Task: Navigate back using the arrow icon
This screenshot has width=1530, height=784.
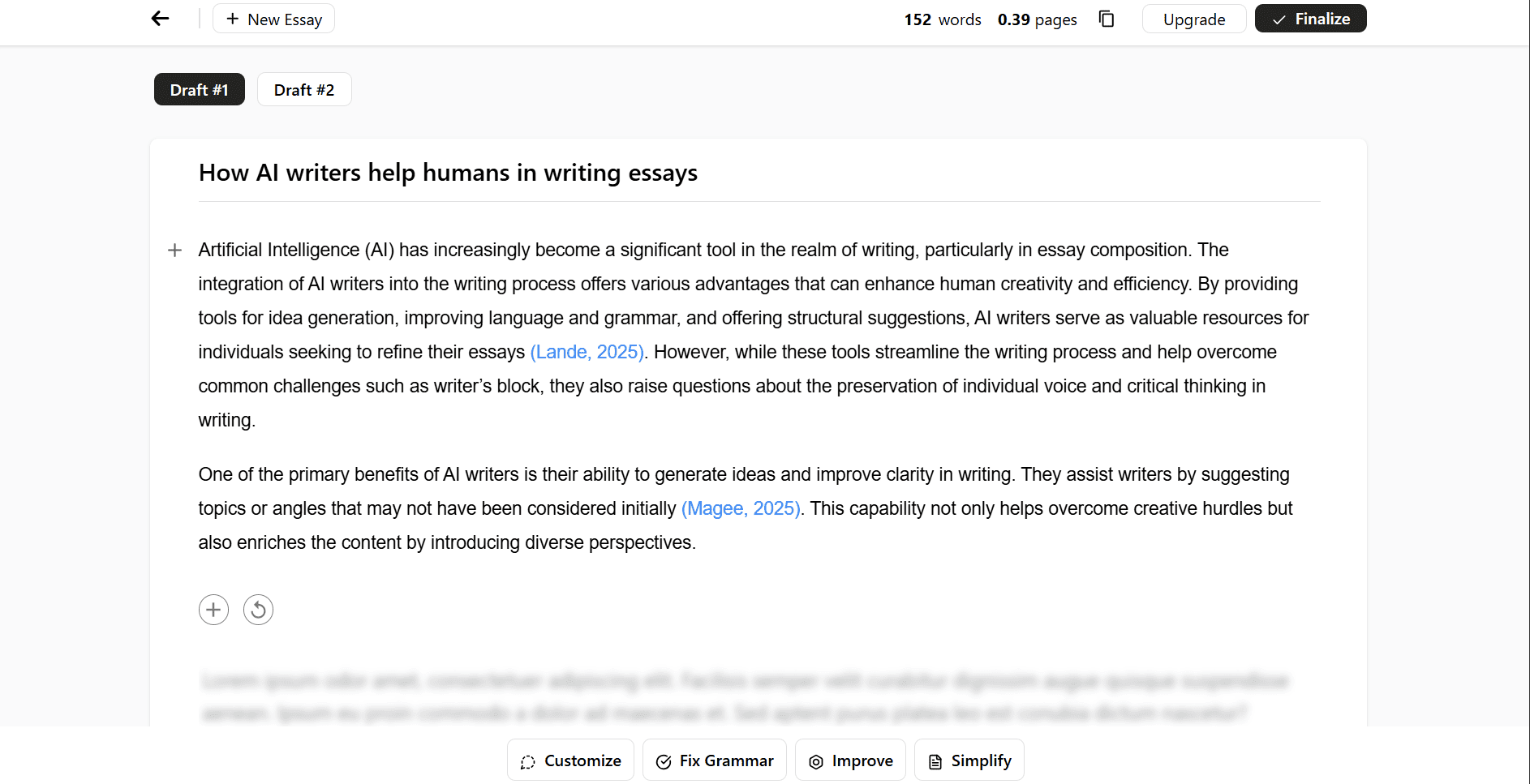Action: (x=159, y=18)
